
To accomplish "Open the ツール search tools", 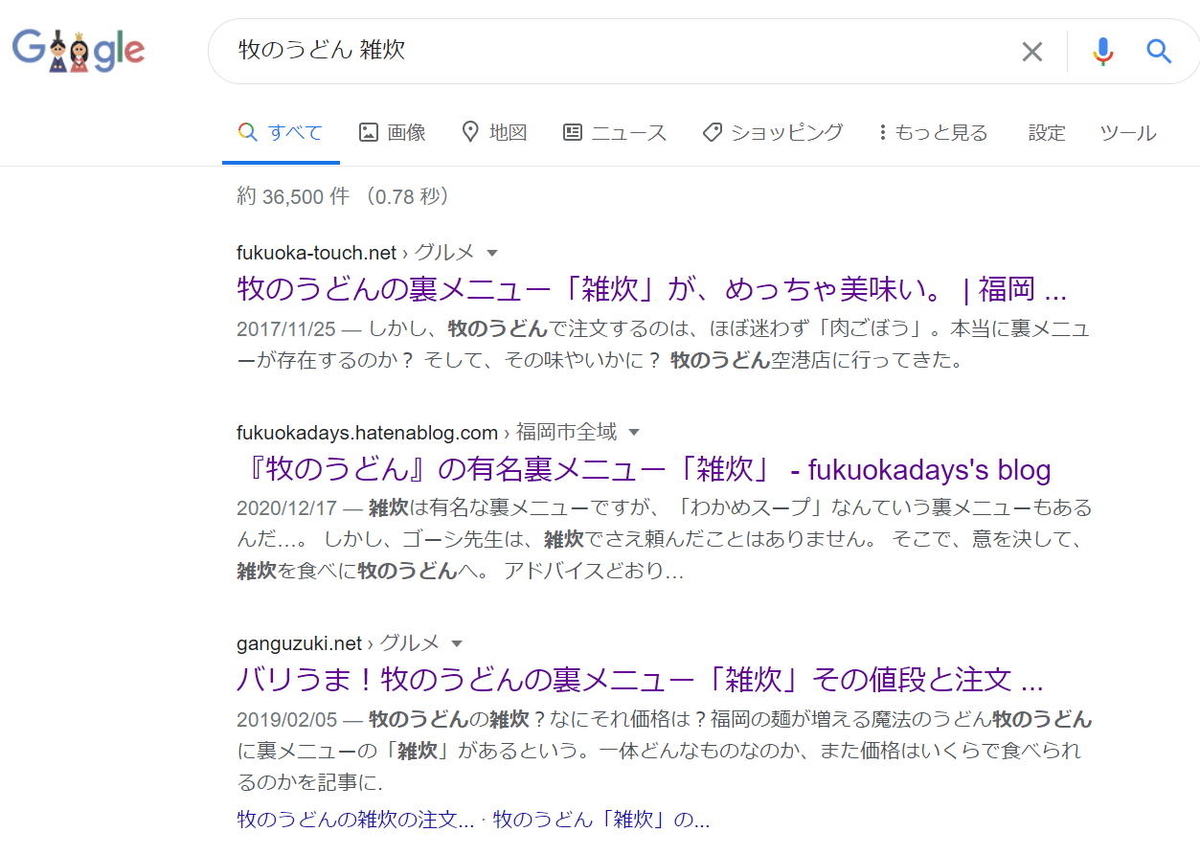I will [1128, 133].
